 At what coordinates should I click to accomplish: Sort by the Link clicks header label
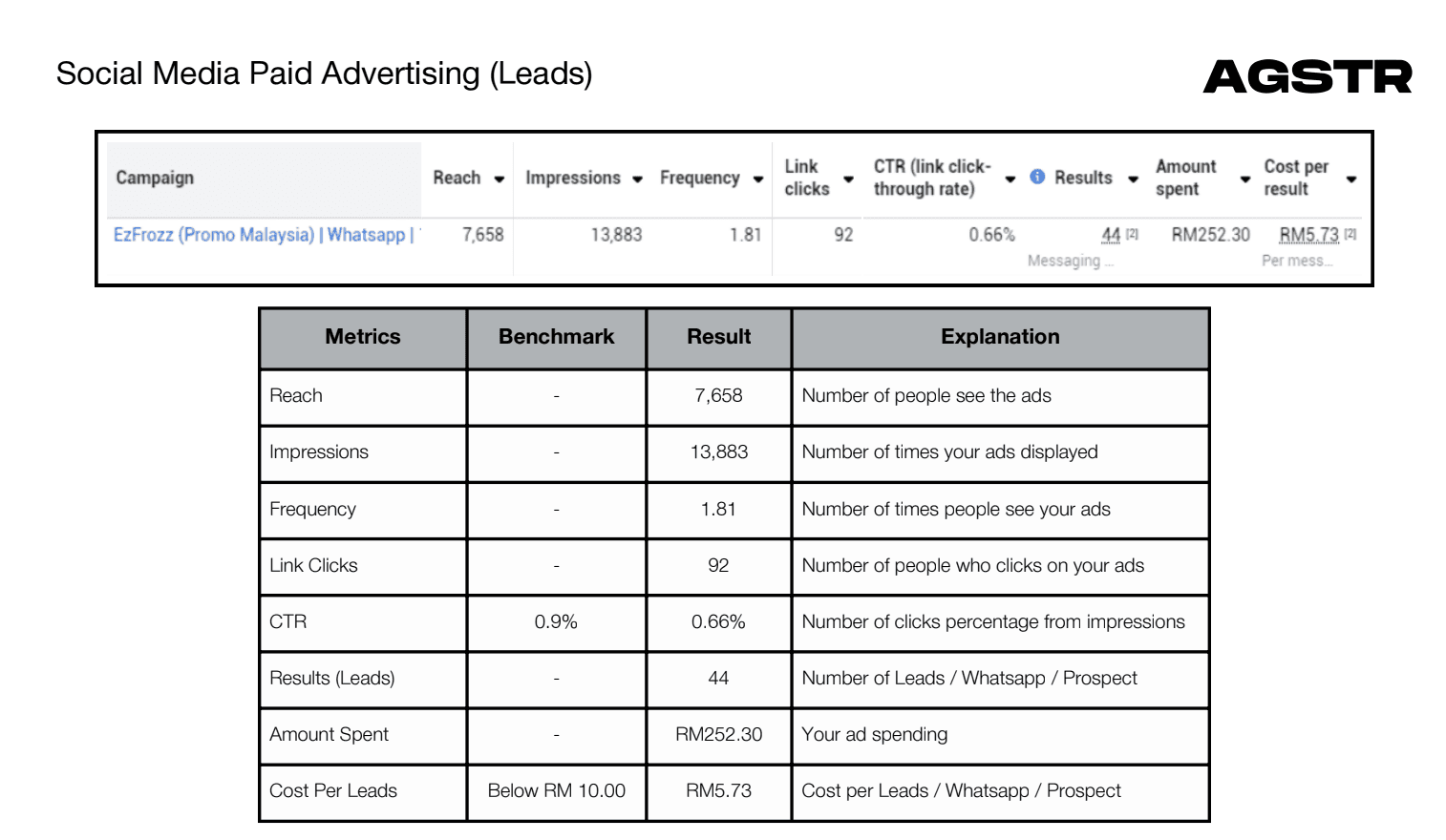807,178
